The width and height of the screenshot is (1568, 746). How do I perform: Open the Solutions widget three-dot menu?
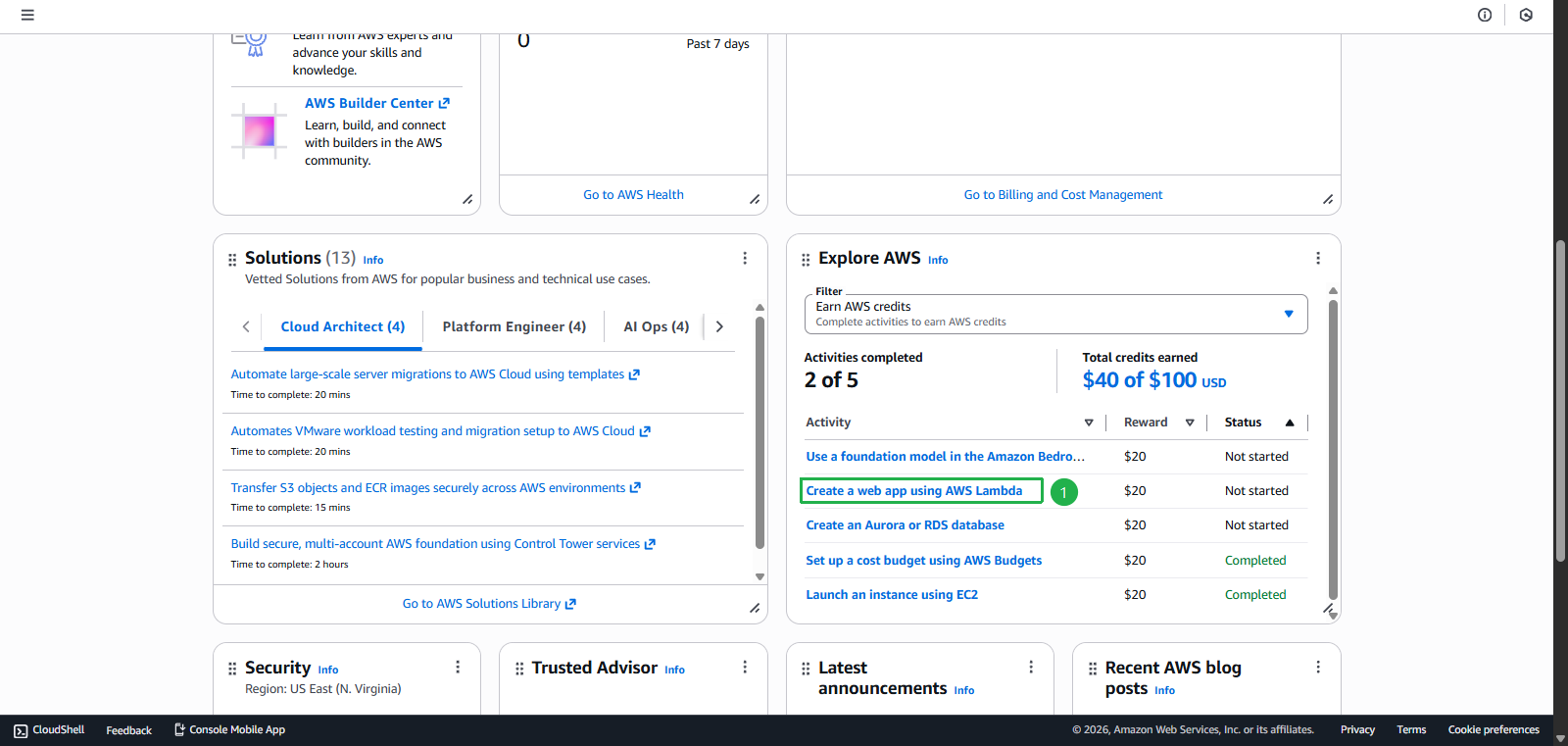point(745,258)
